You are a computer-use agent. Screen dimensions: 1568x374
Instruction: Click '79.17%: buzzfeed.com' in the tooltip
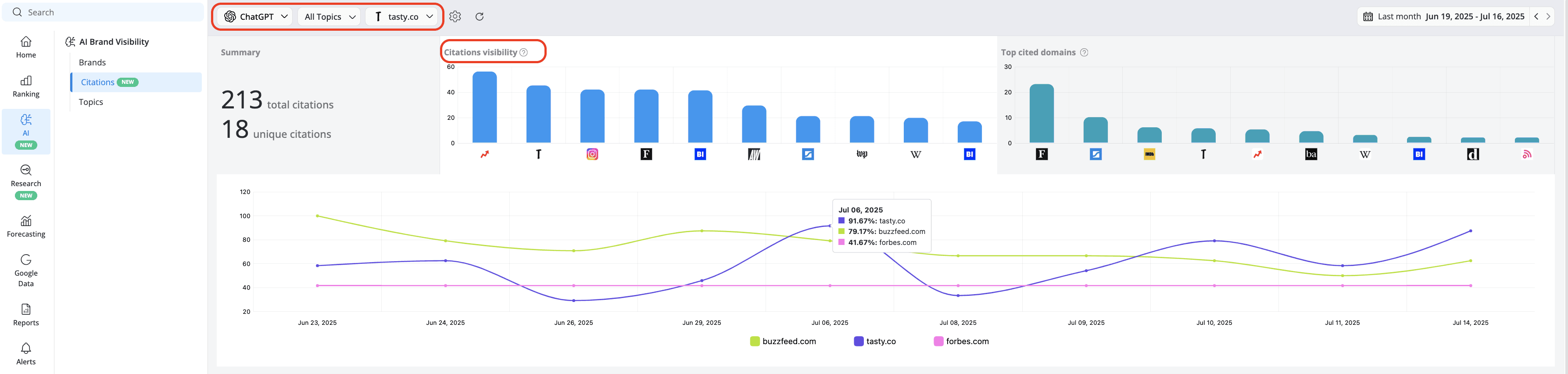881,231
